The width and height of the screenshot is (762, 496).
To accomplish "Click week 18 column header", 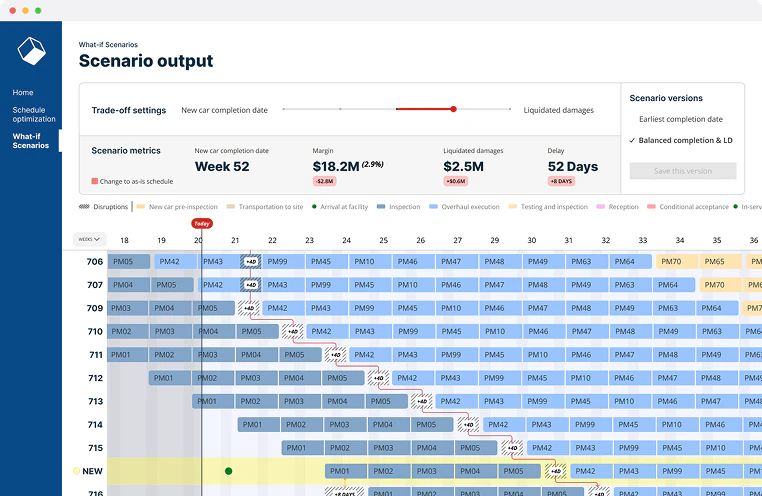I will [x=124, y=240].
